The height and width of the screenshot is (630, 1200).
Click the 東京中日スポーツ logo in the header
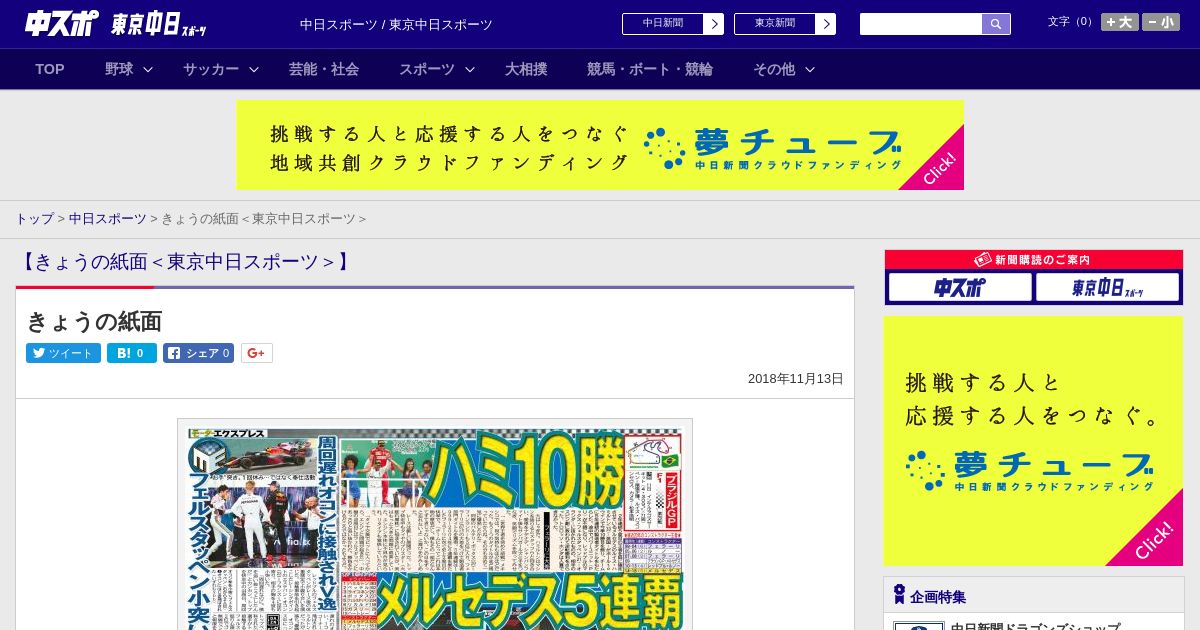pos(159,25)
